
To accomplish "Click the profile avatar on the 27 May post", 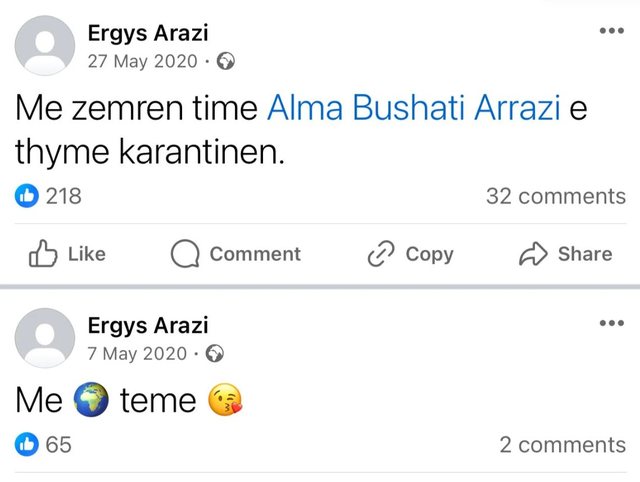I will [46, 46].
